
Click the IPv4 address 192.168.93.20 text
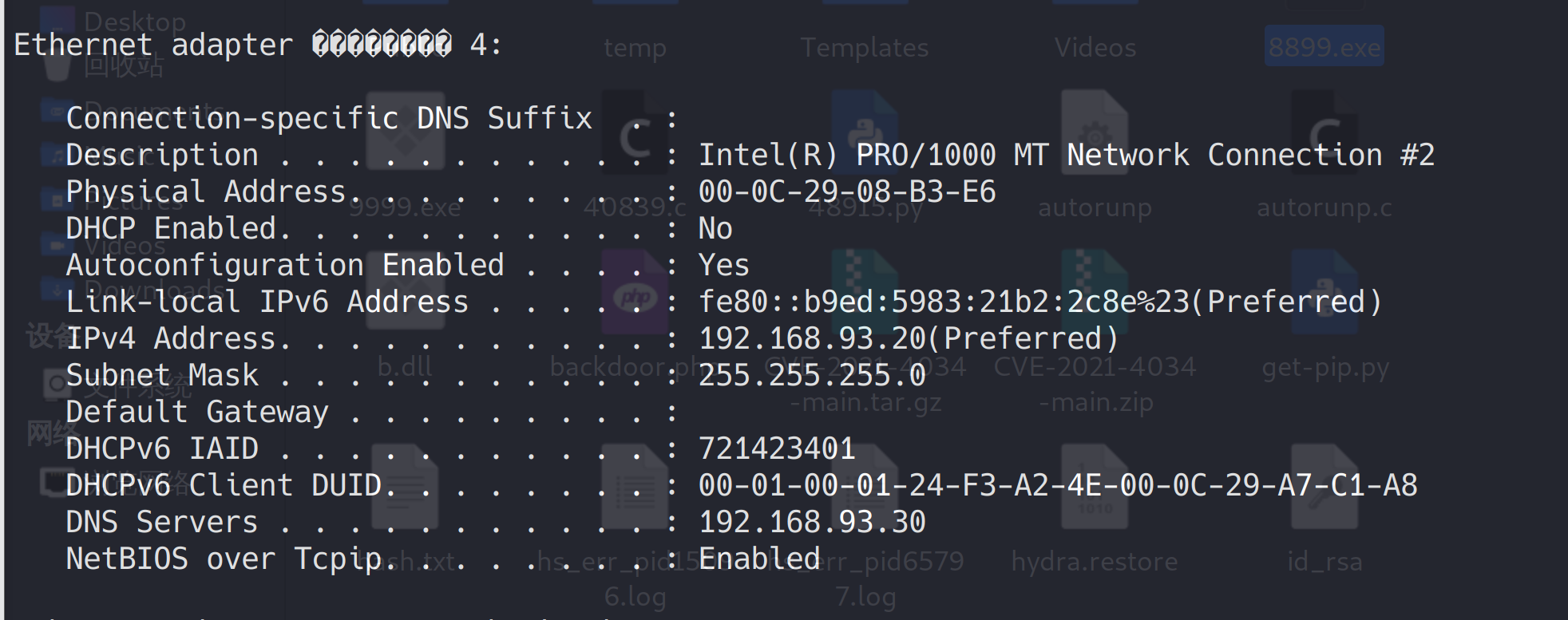(x=811, y=339)
